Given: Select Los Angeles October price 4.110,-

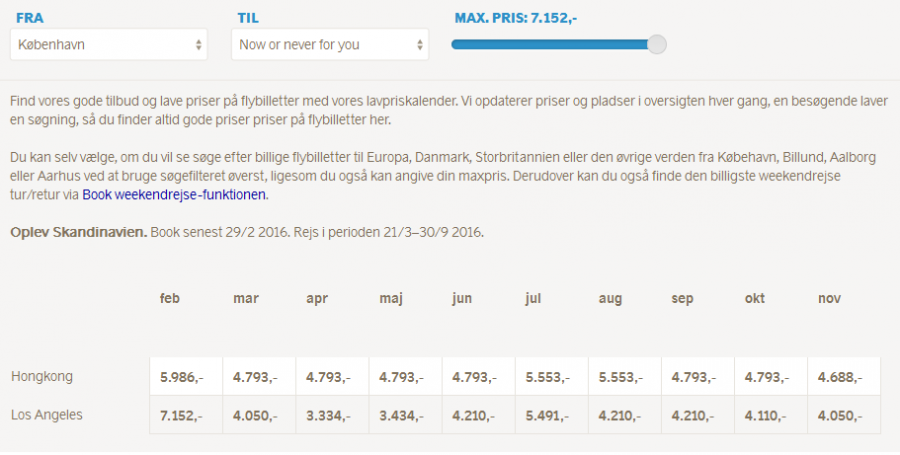Looking at the screenshot, I should (767, 415).
